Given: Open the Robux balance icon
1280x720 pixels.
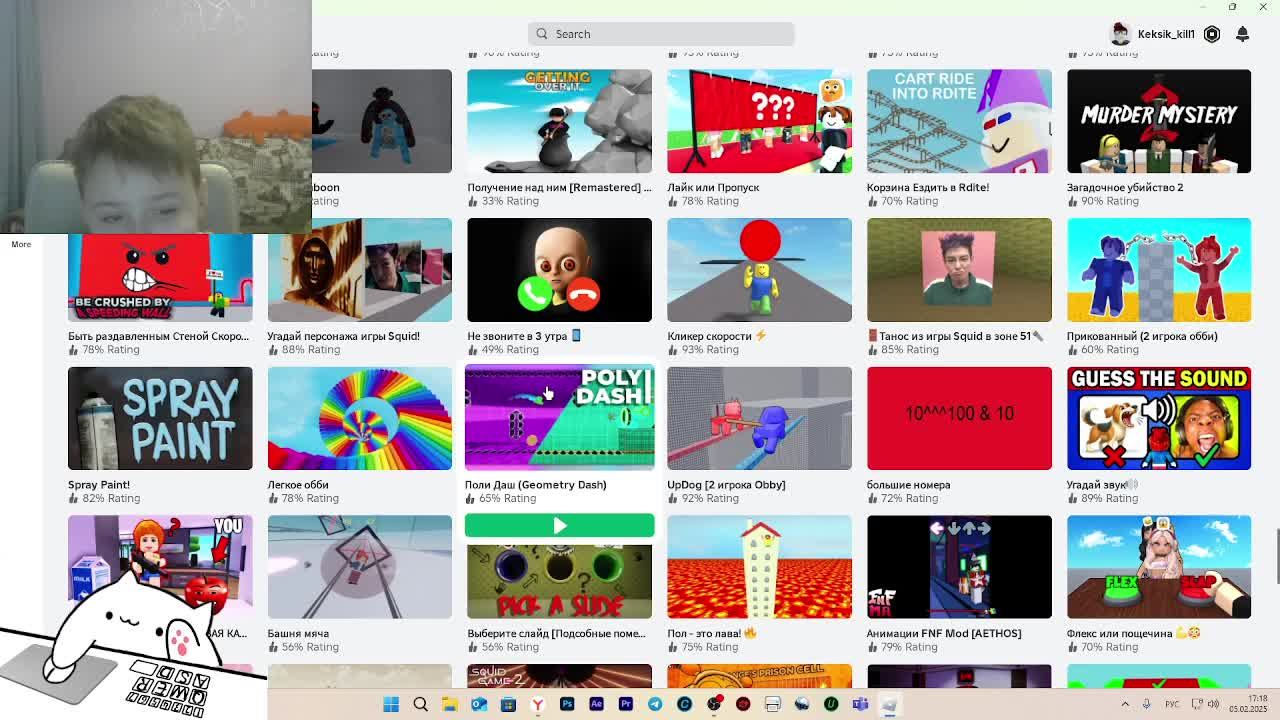Looking at the screenshot, I should [1212, 34].
